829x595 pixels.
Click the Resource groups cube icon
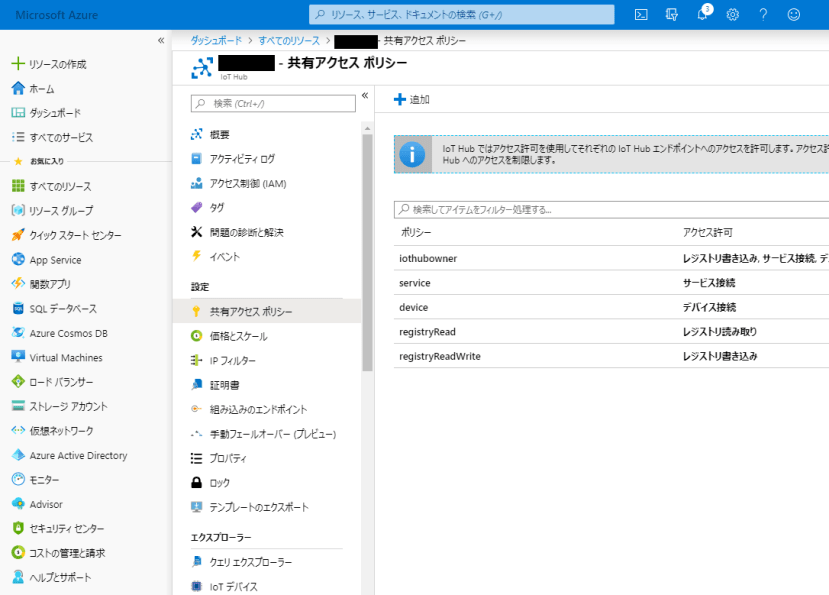coord(18,210)
